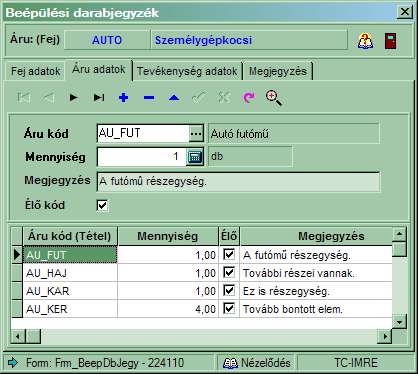Switch to Fej adatok tab

[35, 71]
